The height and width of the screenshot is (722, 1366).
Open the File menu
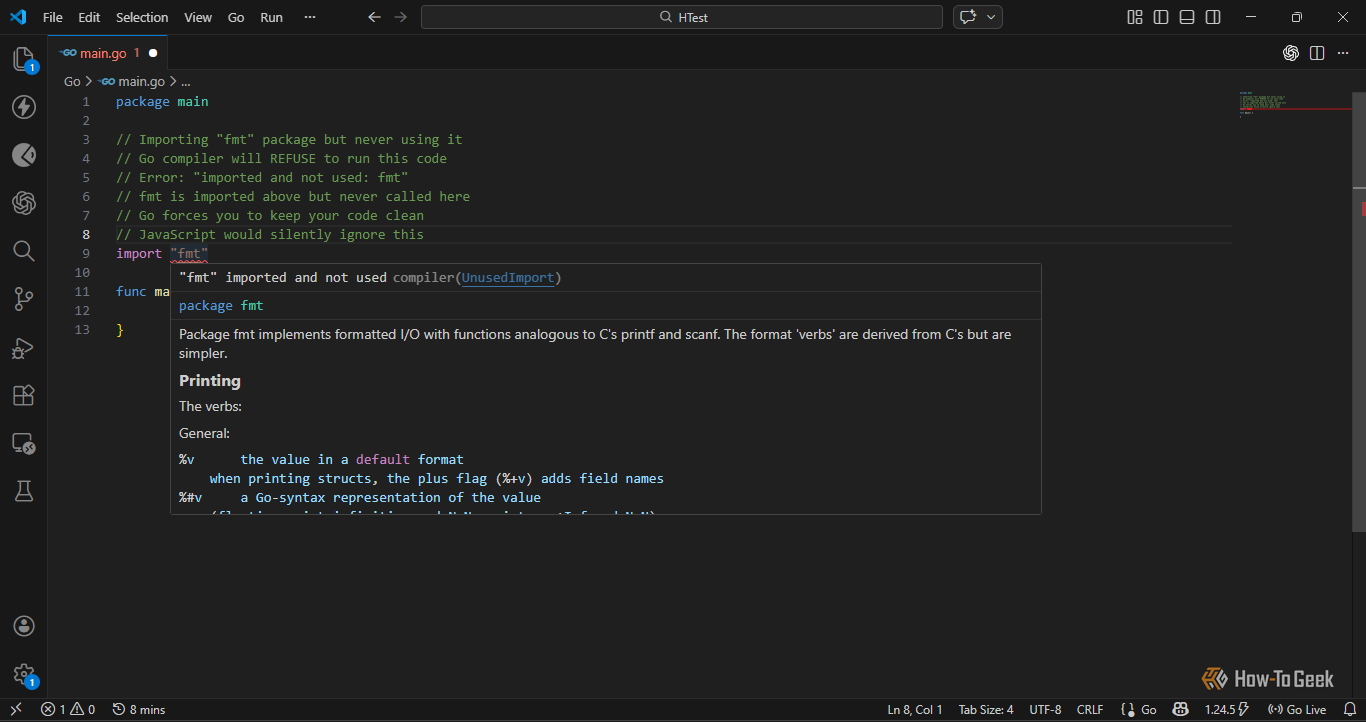coord(53,17)
